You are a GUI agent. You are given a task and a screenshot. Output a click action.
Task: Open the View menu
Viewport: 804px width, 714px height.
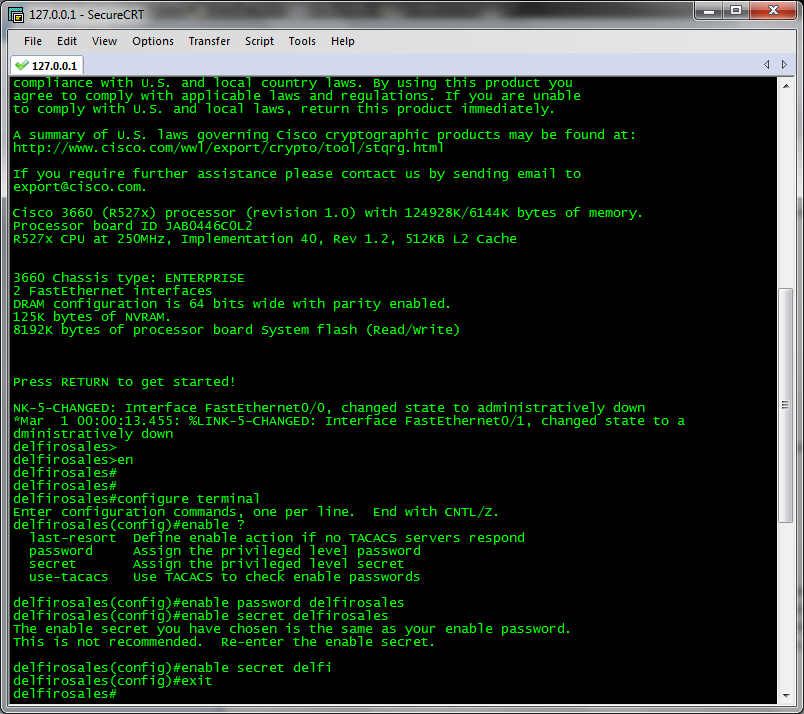point(104,41)
